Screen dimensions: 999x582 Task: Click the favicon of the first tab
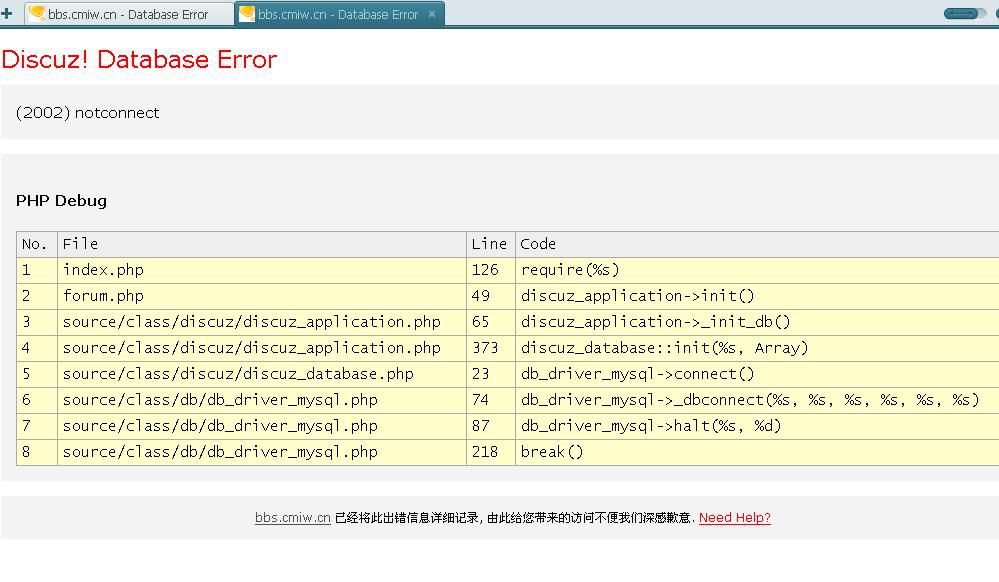pyautogui.click(x=38, y=13)
